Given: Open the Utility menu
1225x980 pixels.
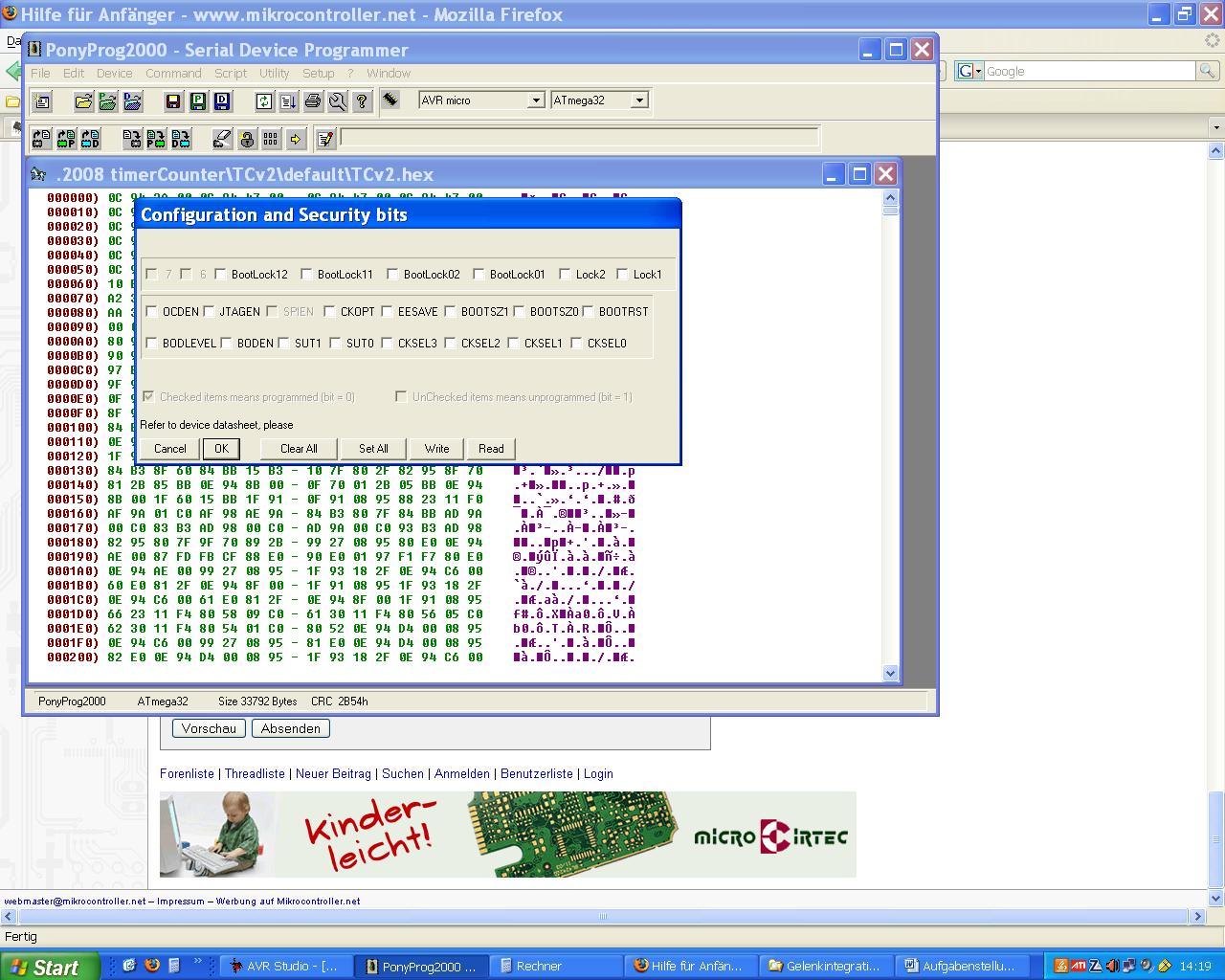Looking at the screenshot, I should (x=274, y=73).
